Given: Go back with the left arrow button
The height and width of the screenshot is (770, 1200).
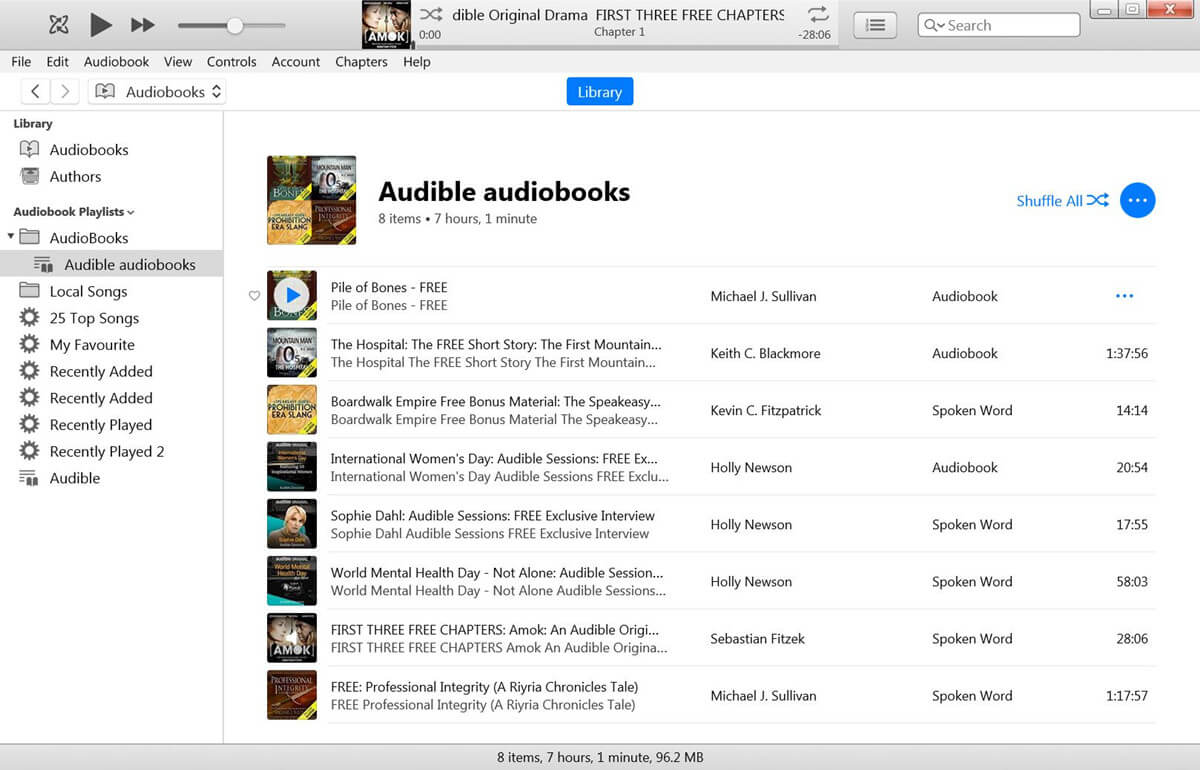Looking at the screenshot, I should tap(35, 92).
